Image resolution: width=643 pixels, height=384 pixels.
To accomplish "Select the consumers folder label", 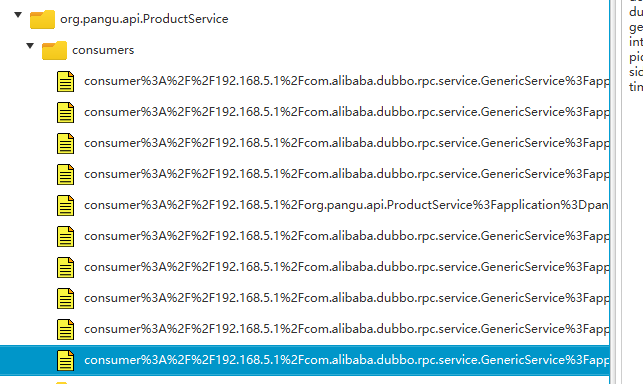I will click(x=103, y=50).
